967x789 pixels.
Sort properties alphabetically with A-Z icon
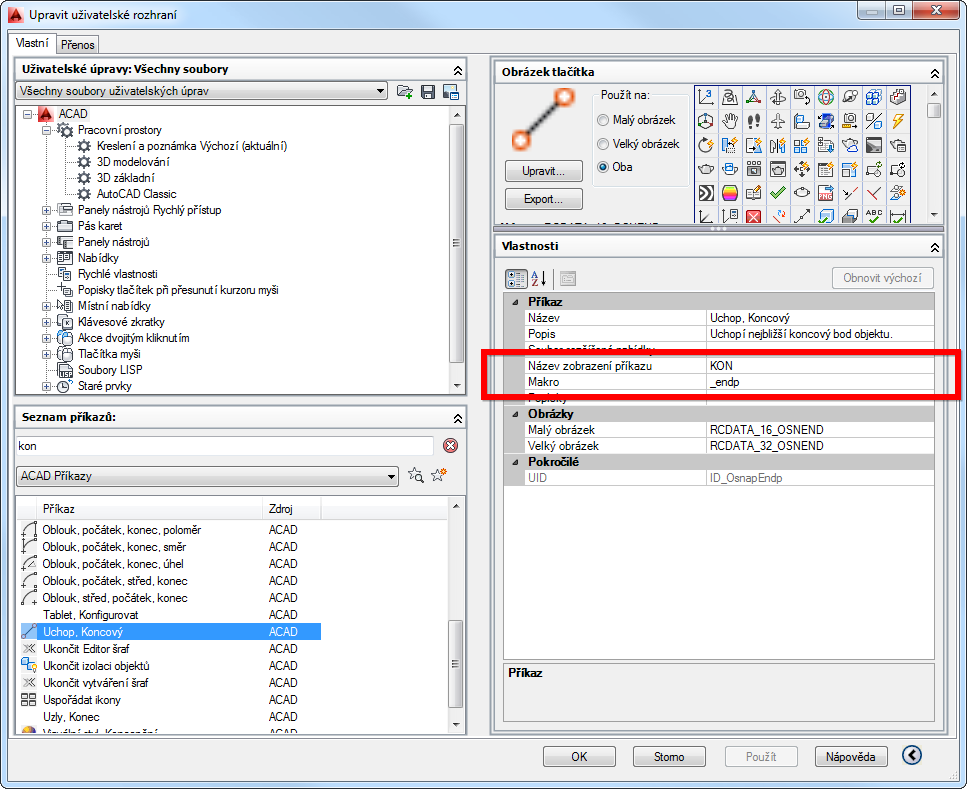pyautogui.click(x=538, y=279)
